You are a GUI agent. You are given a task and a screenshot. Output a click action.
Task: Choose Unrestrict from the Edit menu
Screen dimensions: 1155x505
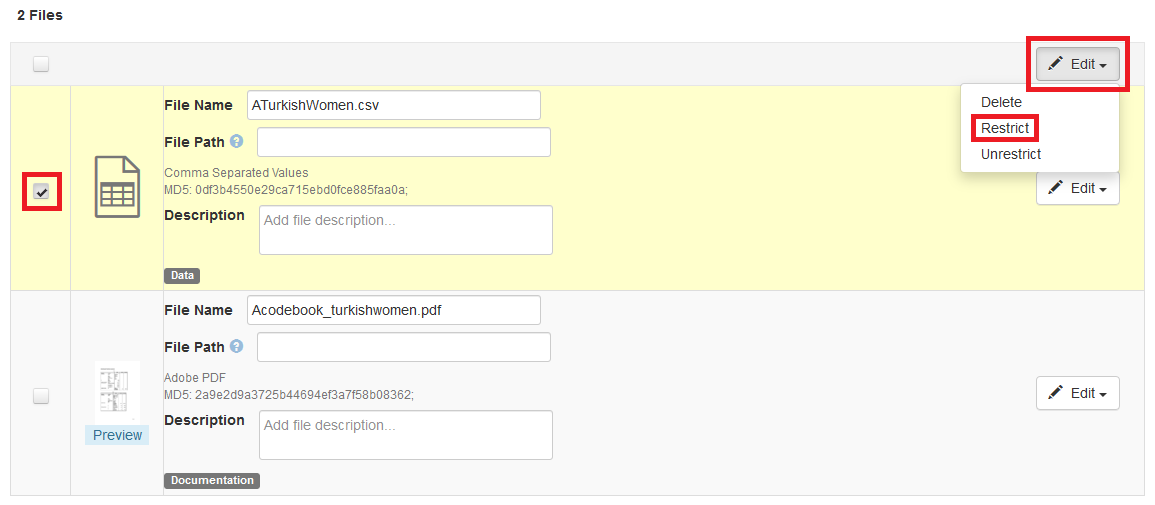coord(1011,154)
